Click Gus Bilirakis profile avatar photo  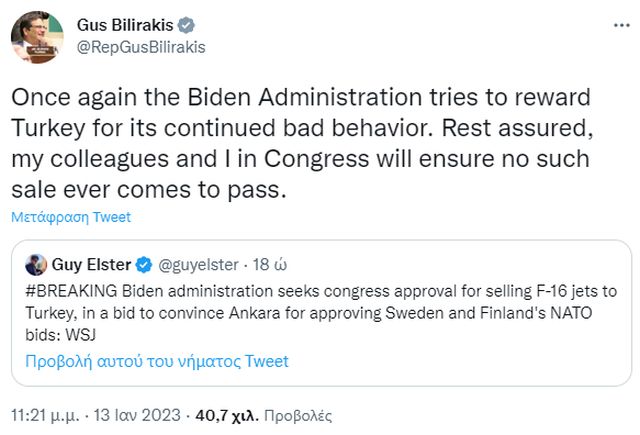37,35
